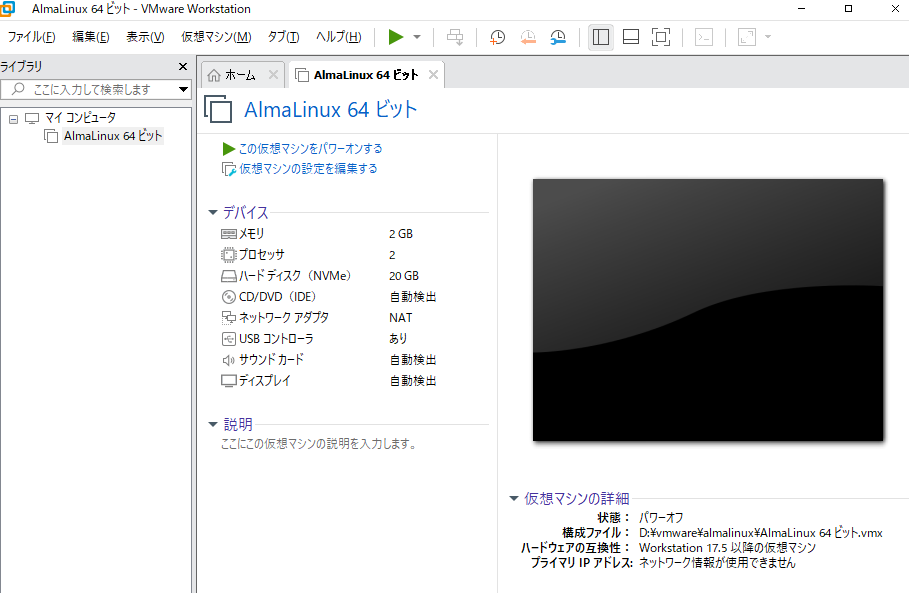Open the タブ menu
The height and width of the screenshot is (593, 909).
[x=283, y=37]
